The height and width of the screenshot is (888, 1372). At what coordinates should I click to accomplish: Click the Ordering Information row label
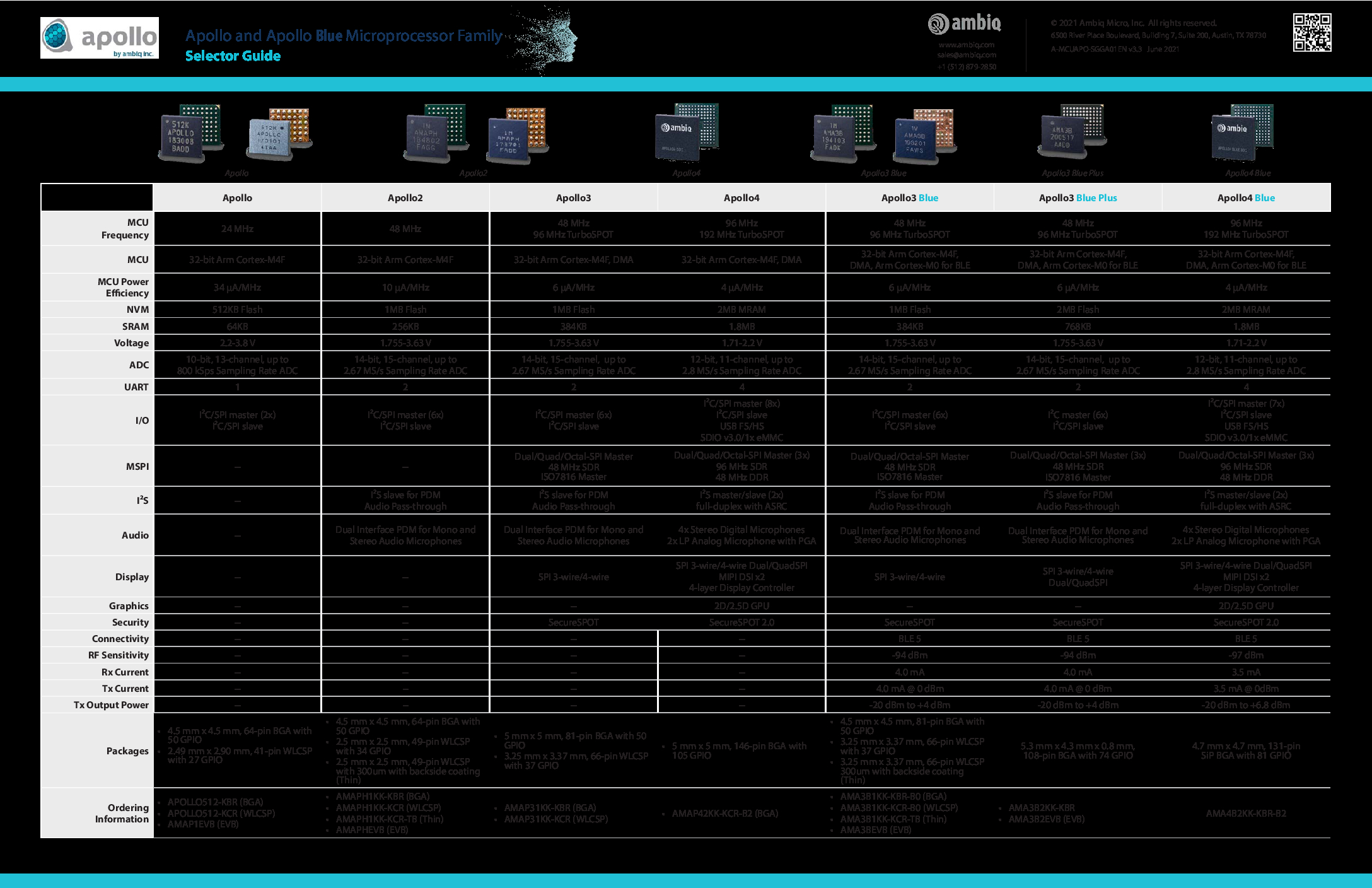pyautogui.click(x=122, y=814)
